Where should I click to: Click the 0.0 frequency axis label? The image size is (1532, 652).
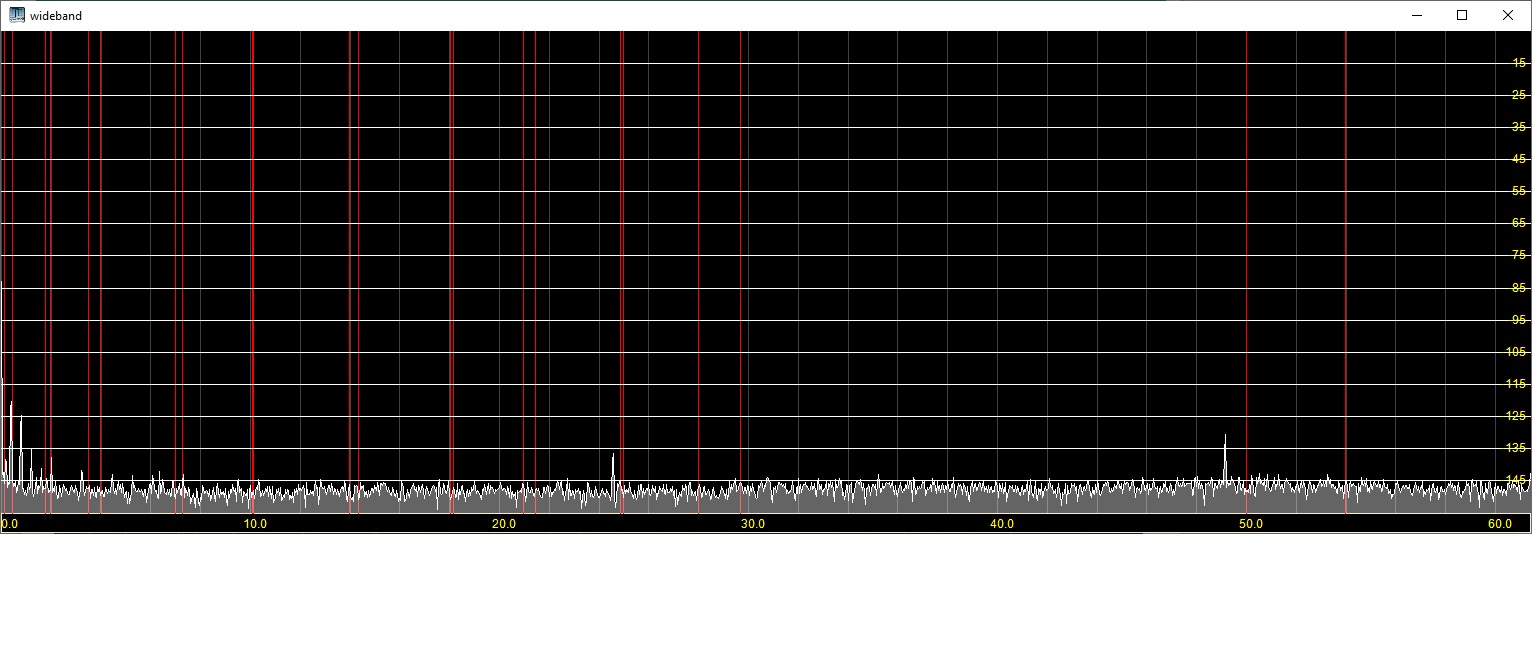click(10, 524)
